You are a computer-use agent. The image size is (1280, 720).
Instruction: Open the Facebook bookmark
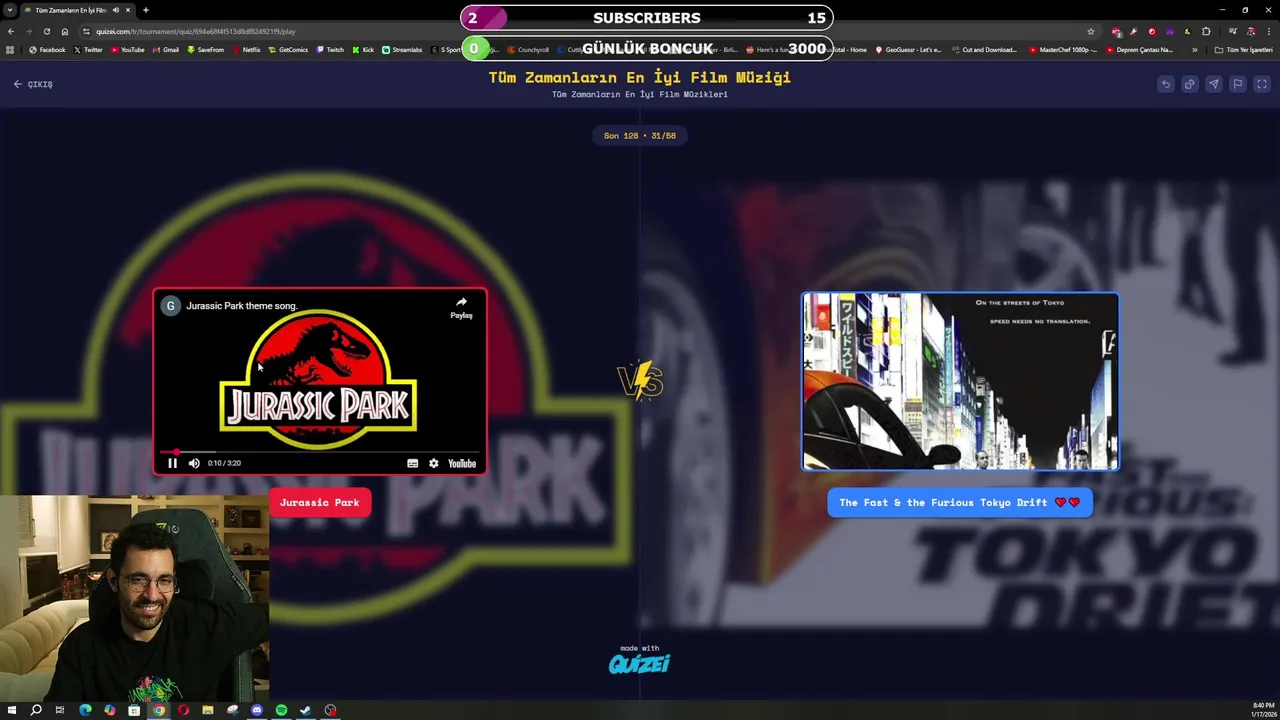47,50
